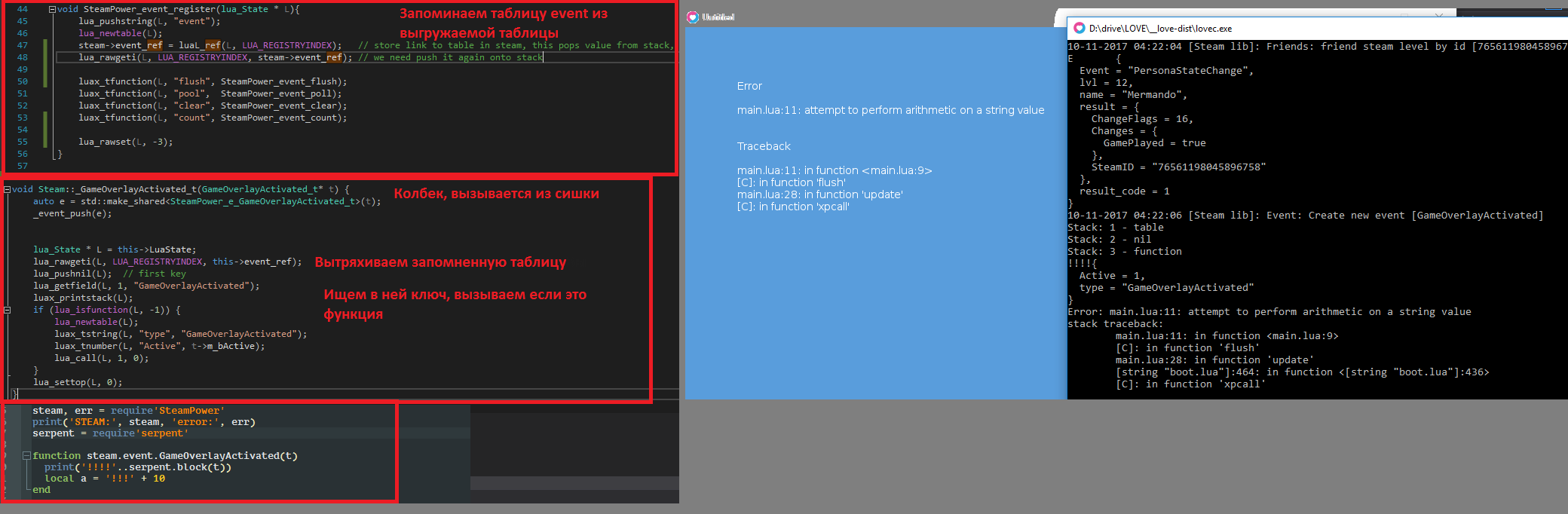The height and width of the screenshot is (514, 1568).
Task: Collapse the SteamPower_event_register function fold marker
Action: [52, 9]
